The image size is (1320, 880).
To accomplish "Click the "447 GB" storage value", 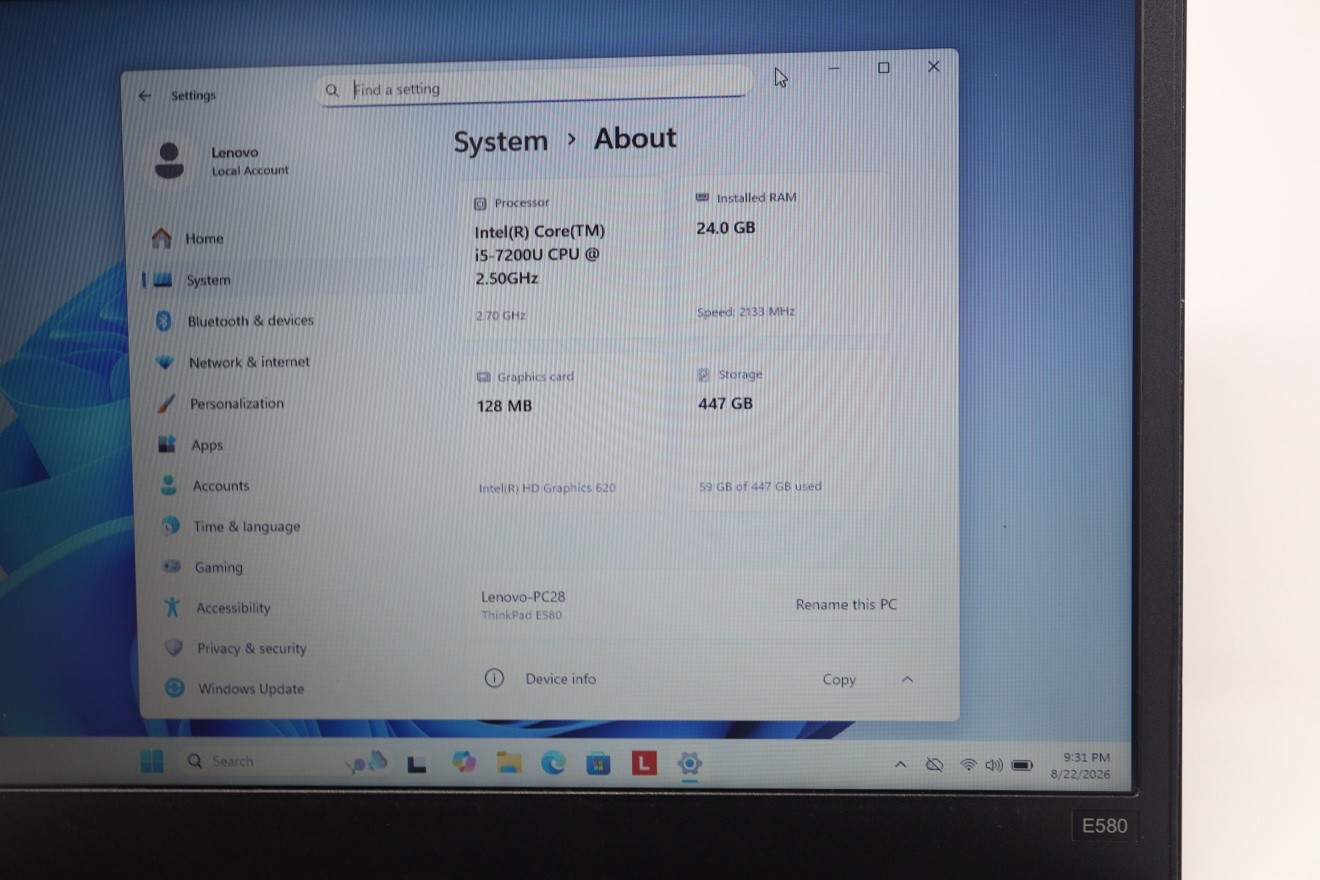I will [x=726, y=404].
